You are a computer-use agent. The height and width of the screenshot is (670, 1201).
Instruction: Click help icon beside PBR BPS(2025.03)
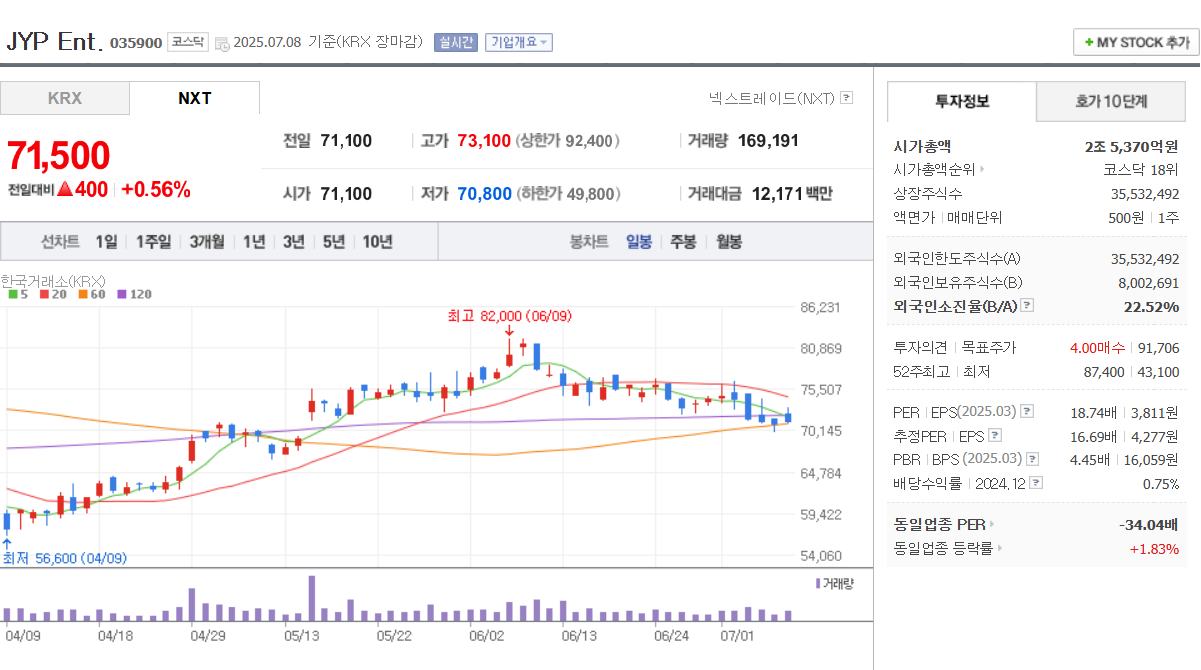pyautogui.click(x=1033, y=459)
